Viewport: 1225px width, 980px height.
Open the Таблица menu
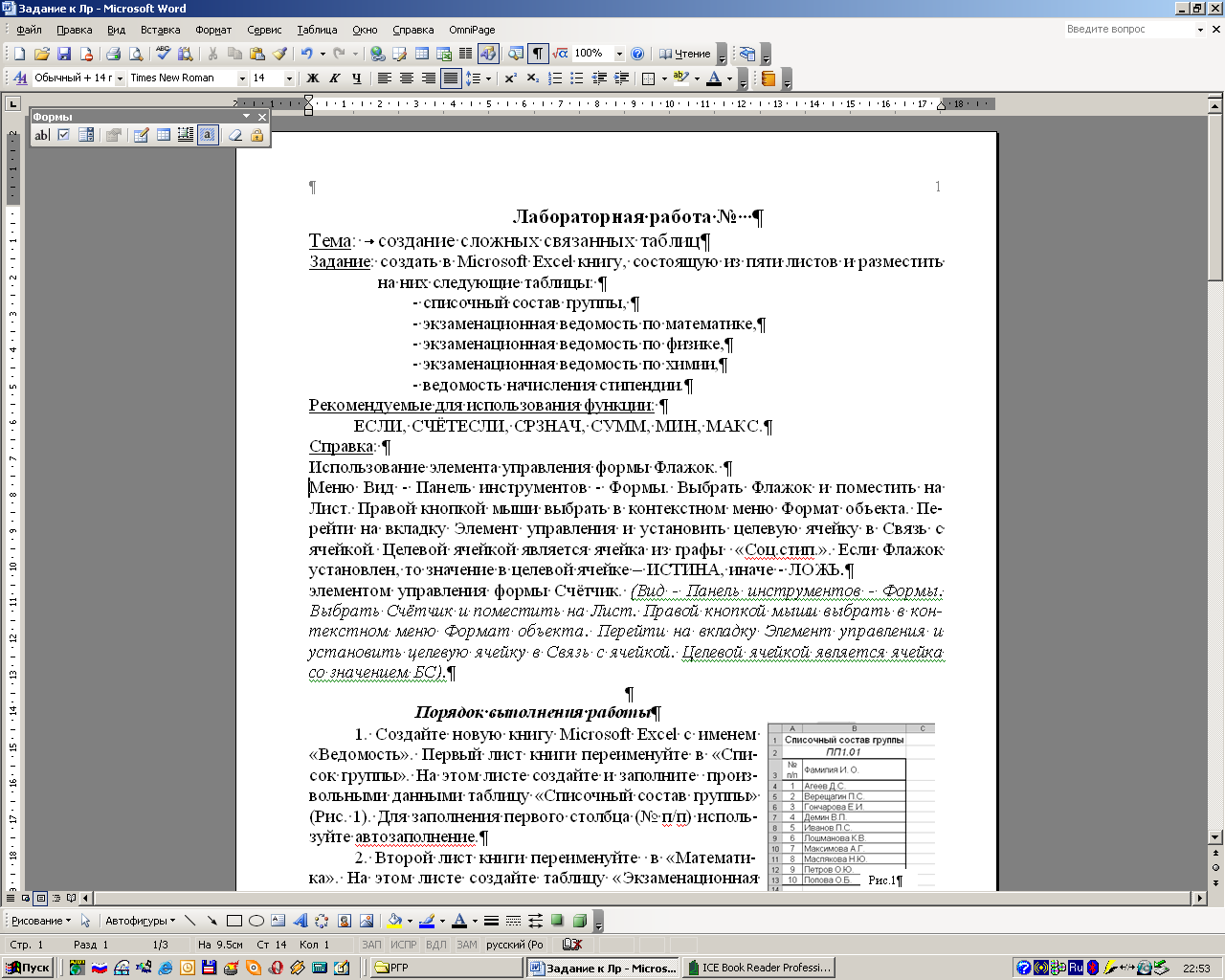tap(317, 30)
